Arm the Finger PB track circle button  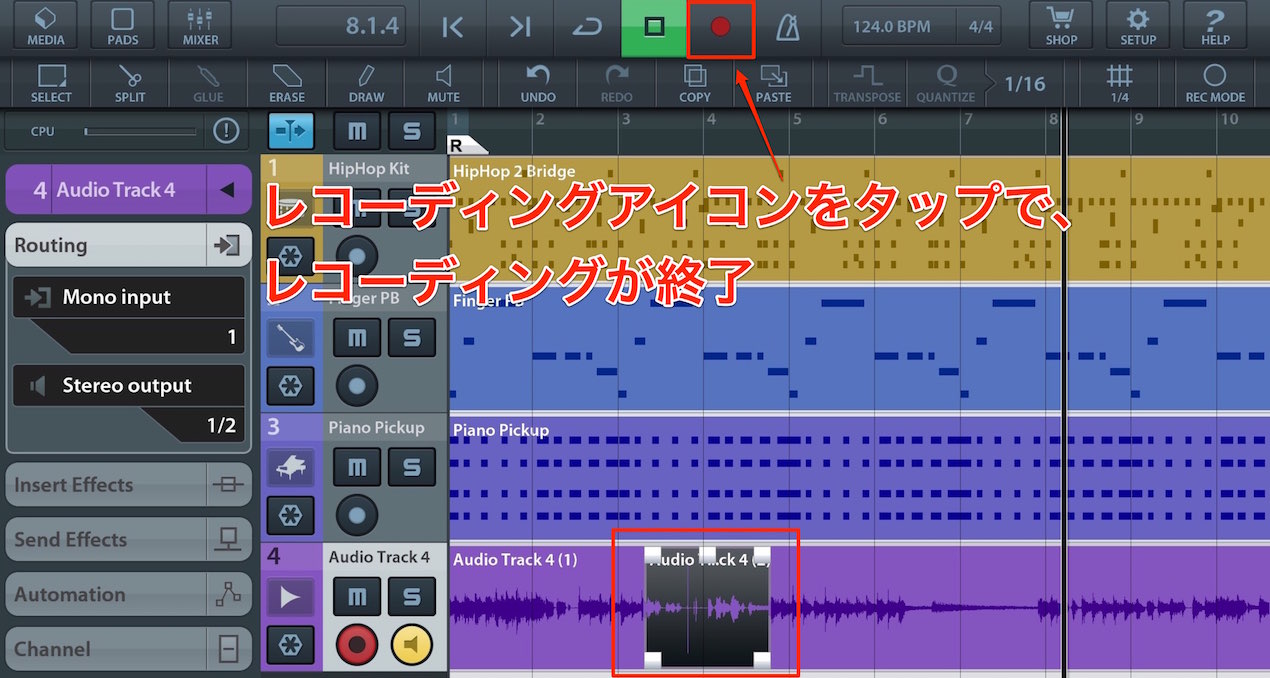pyautogui.click(x=357, y=385)
